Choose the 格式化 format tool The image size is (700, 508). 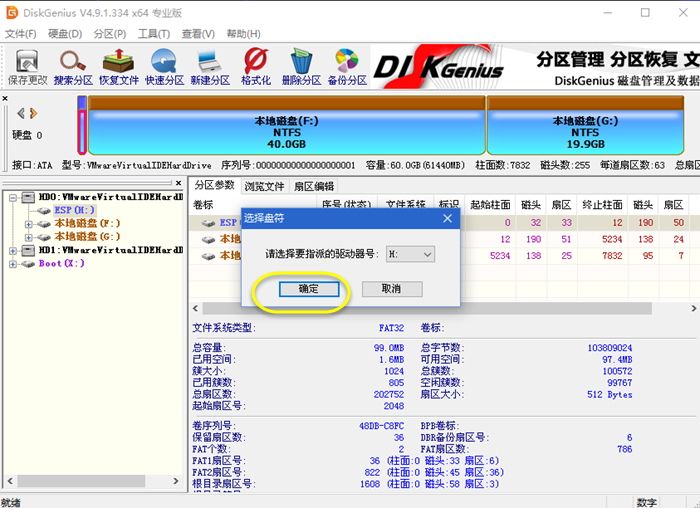[x=256, y=67]
